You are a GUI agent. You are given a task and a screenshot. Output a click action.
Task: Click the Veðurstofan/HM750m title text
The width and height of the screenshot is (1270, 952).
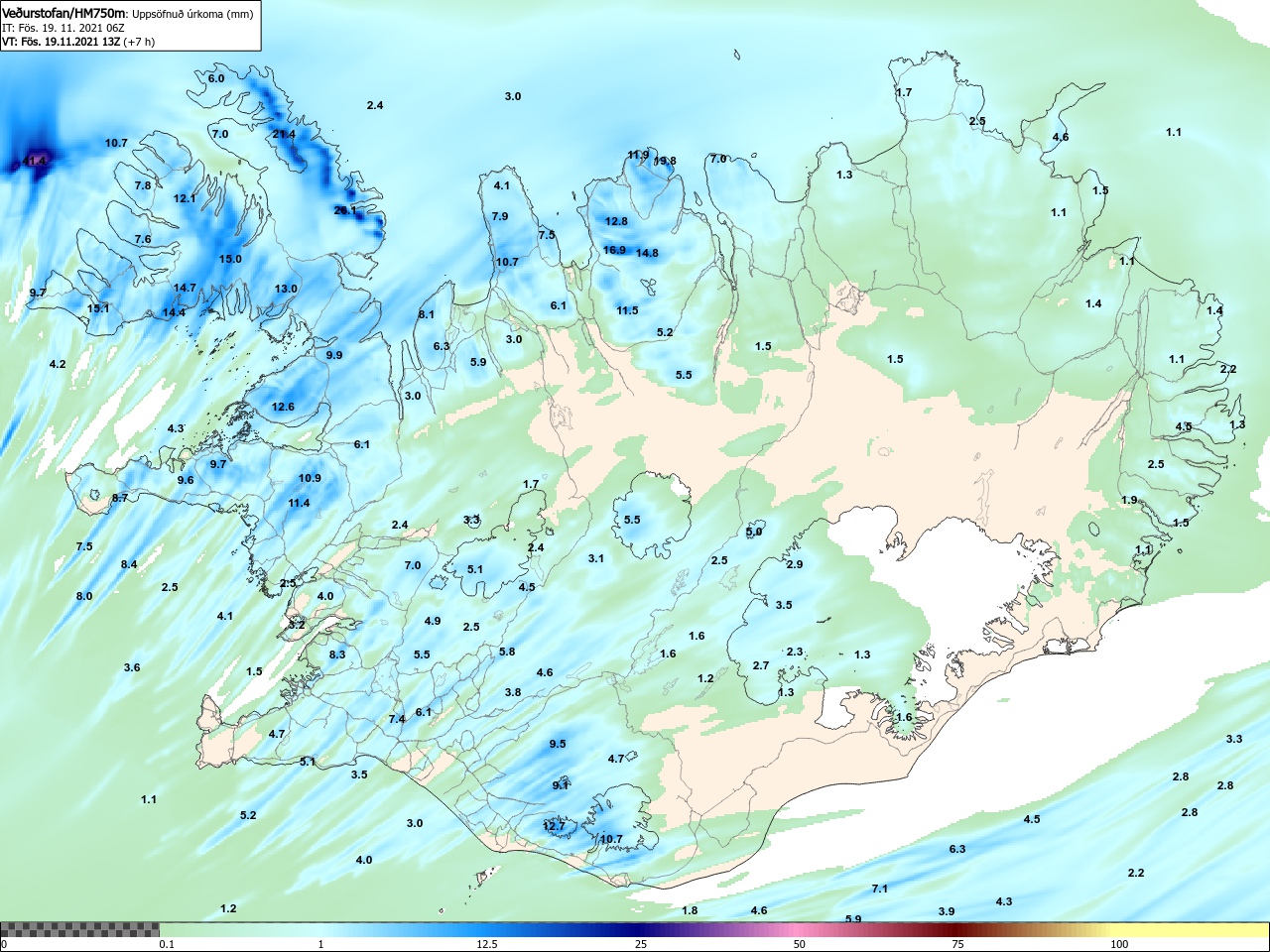click(x=64, y=13)
